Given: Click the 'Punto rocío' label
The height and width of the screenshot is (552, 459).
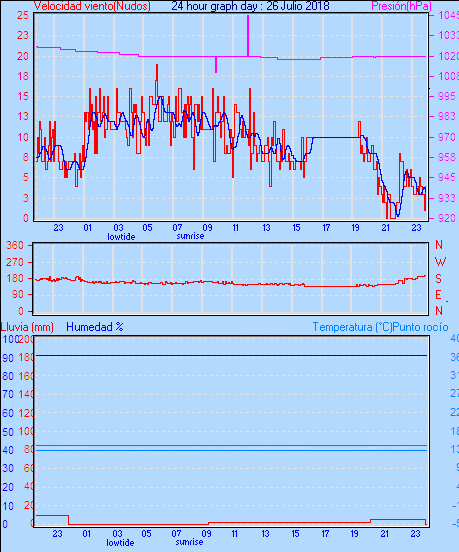Looking at the screenshot, I should pyautogui.click(x=421, y=327).
